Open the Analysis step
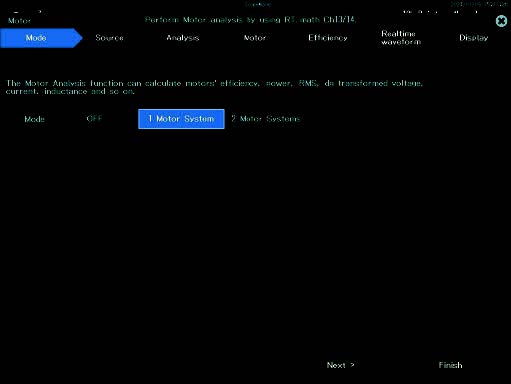Screen dimensions: 511x384 [183, 38]
